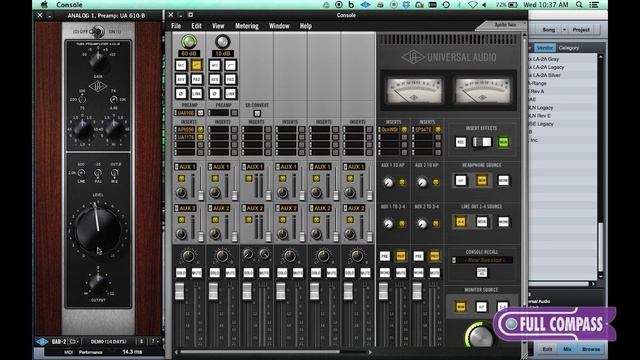This screenshot has height=360, width=640.
Task: Click the Browse button in Studio One window
Action: [x=591, y=349]
